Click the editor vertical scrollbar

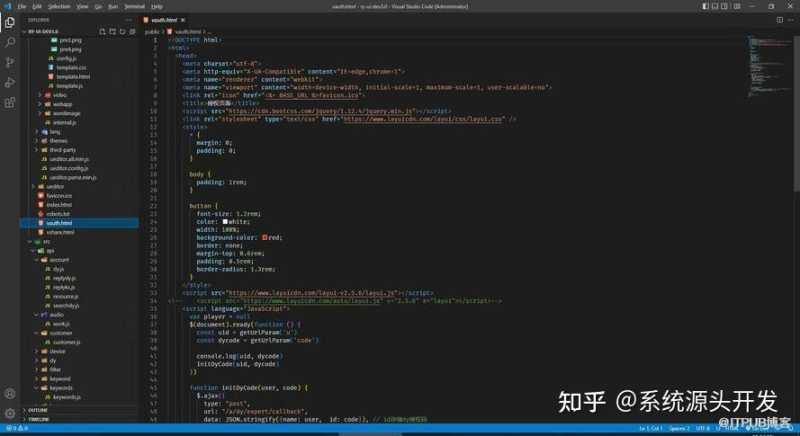[x=797, y=112]
